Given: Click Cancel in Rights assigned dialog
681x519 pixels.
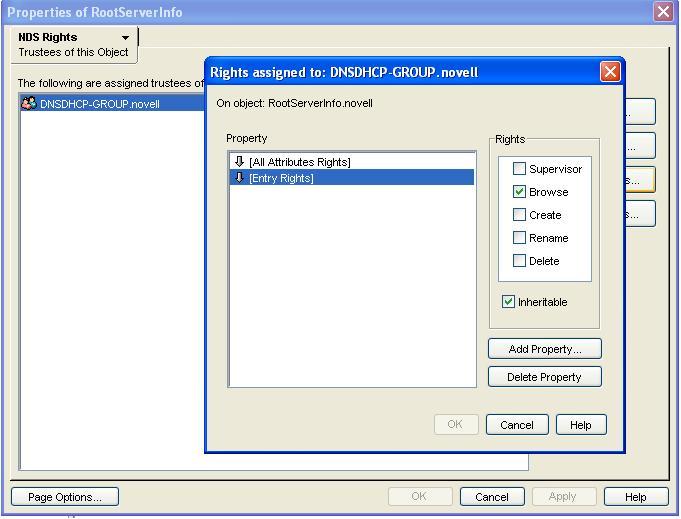Looking at the screenshot, I should click(517, 424).
